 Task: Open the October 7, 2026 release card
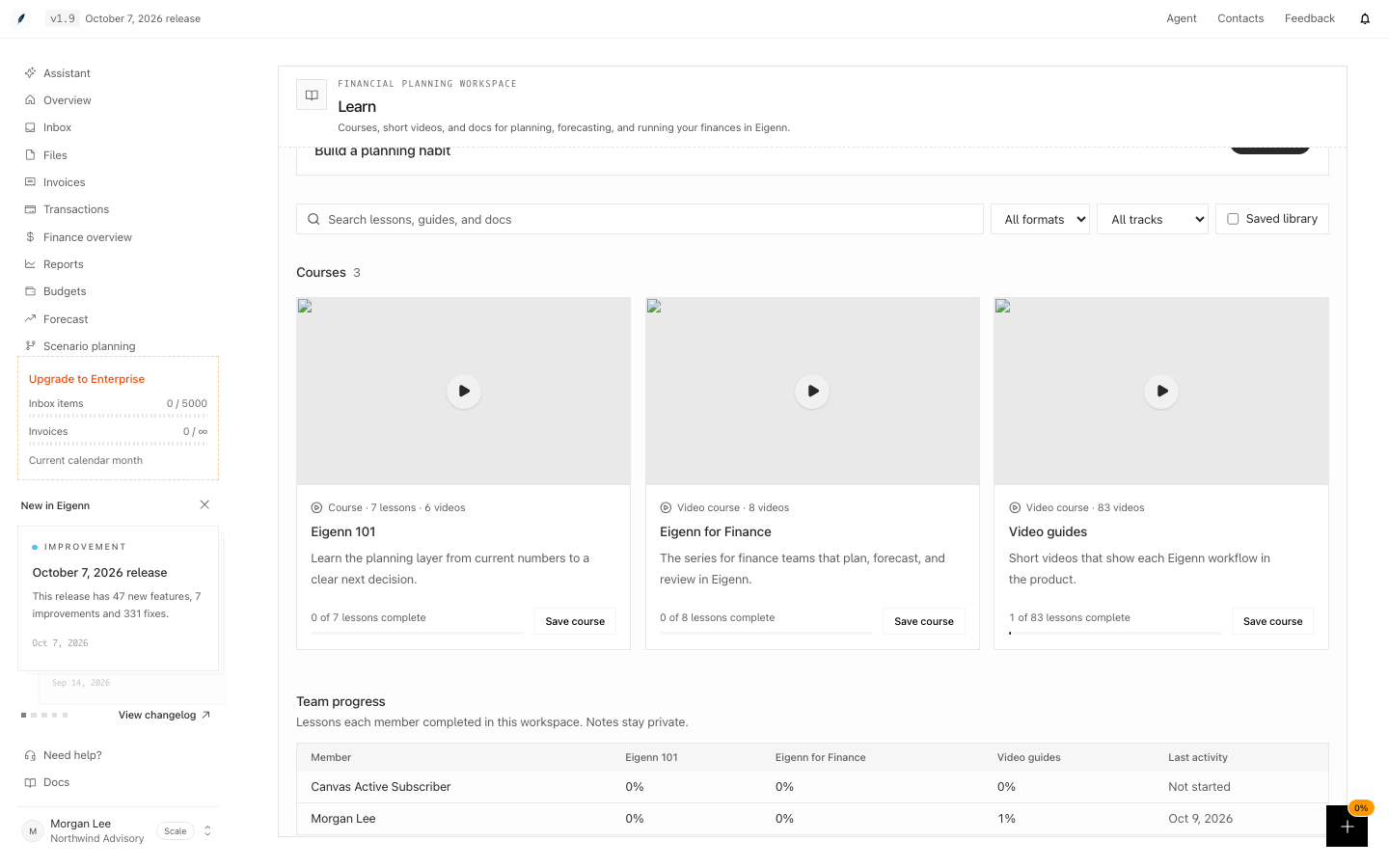pyautogui.click(x=118, y=598)
